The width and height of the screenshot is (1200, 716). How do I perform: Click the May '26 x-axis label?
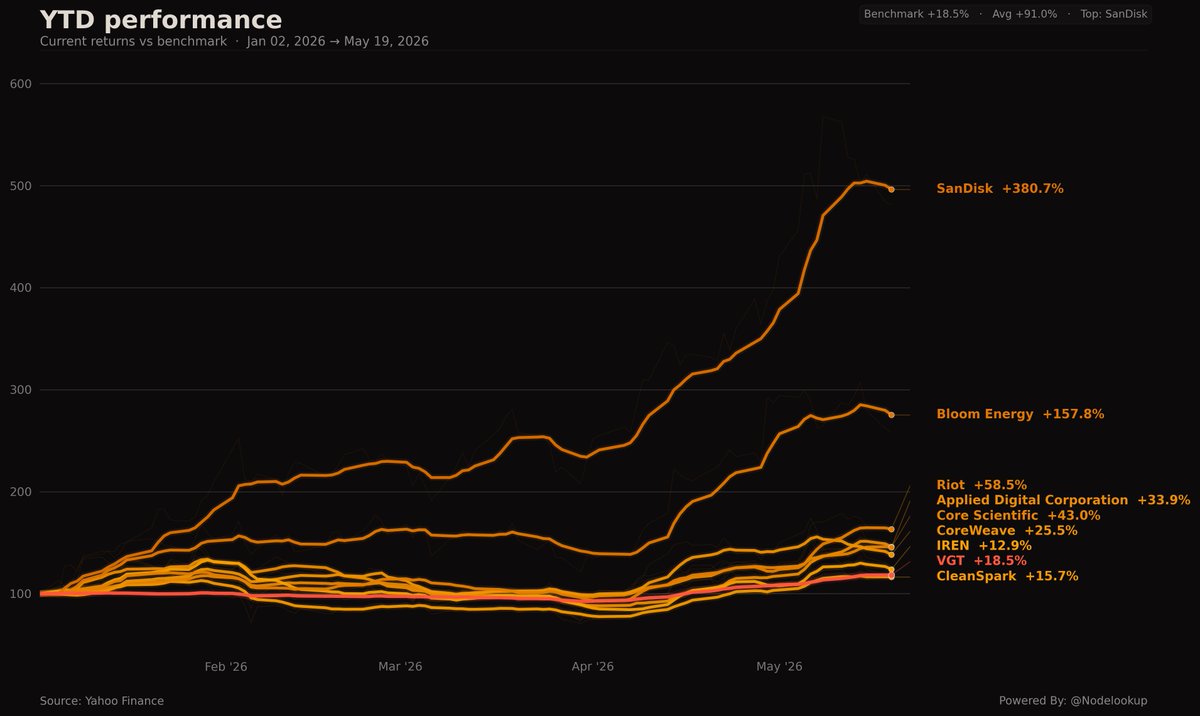pyautogui.click(x=779, y=666)
